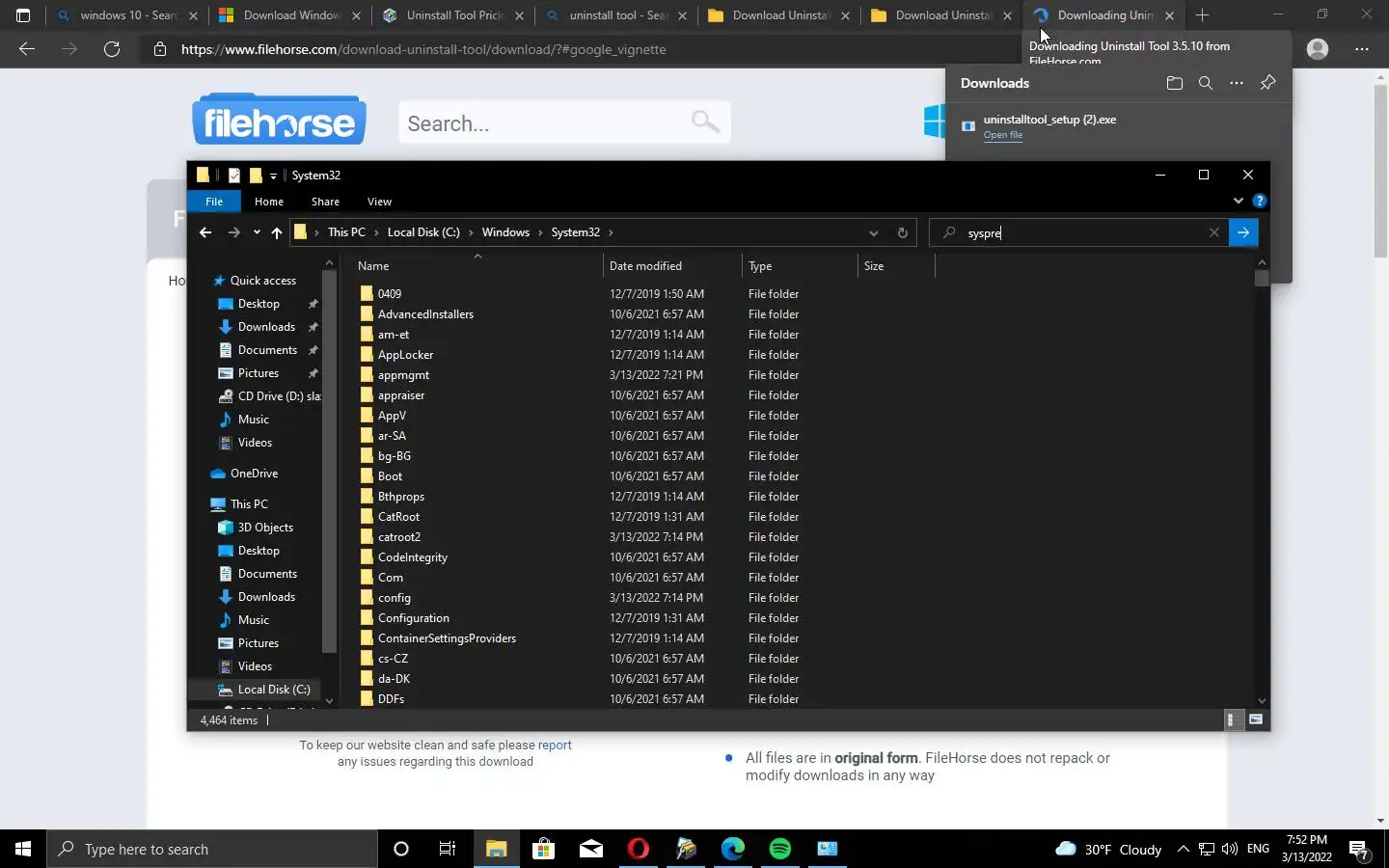Pin the Downloads panel
The height and width of the screenshot is (868, 1389).
pyautogui.click(x=1267, y=83)
